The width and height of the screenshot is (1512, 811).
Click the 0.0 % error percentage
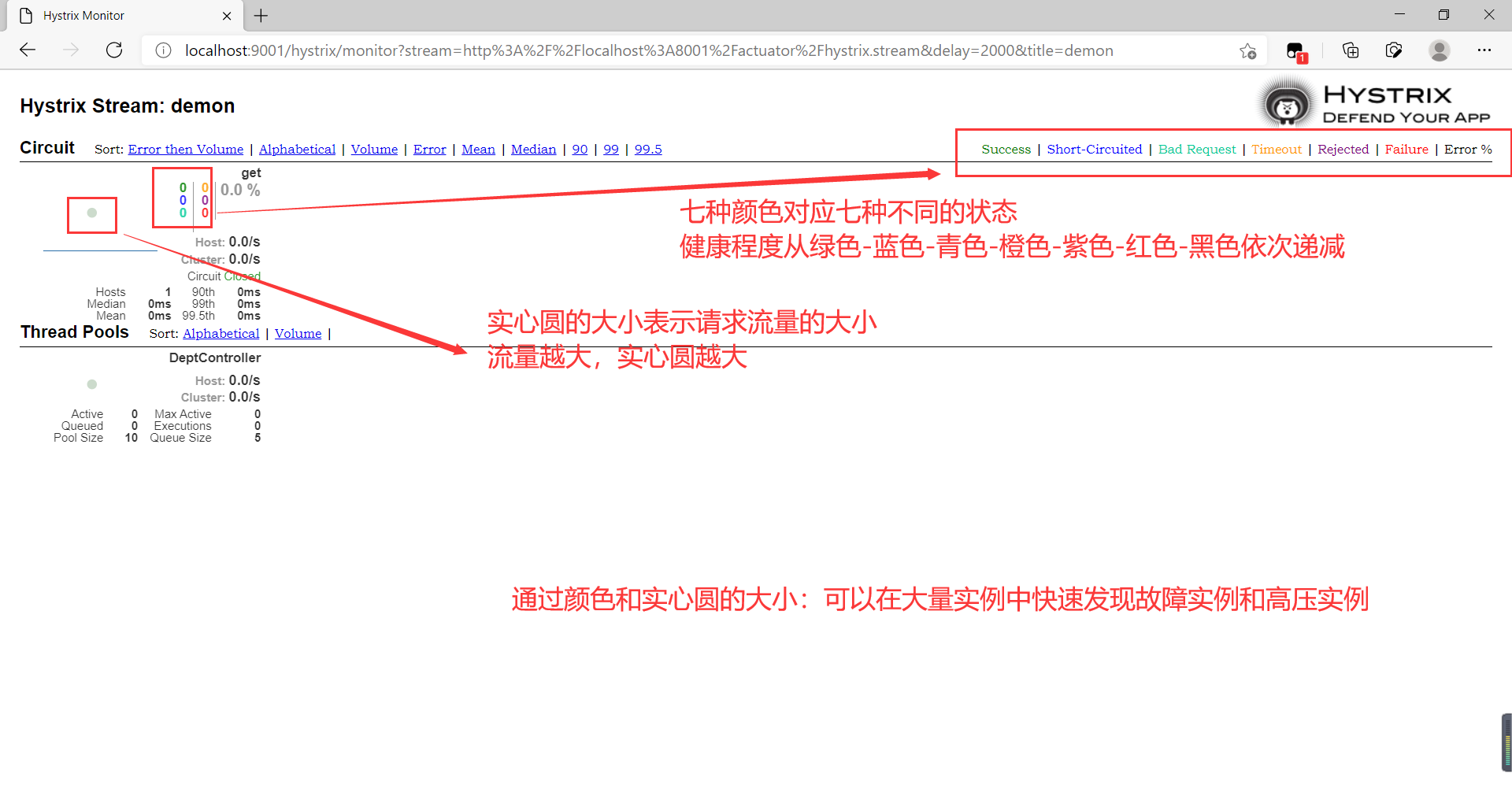pyautogui.click(x=240, y=190)
